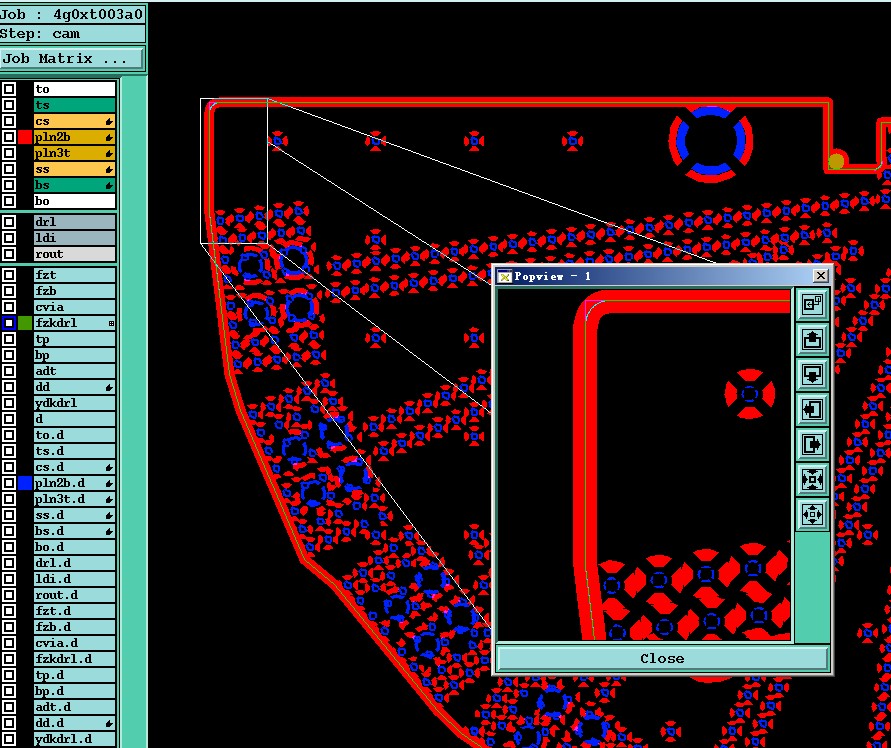
Task: Select the to.d layer name
Action: coord(74,435)
